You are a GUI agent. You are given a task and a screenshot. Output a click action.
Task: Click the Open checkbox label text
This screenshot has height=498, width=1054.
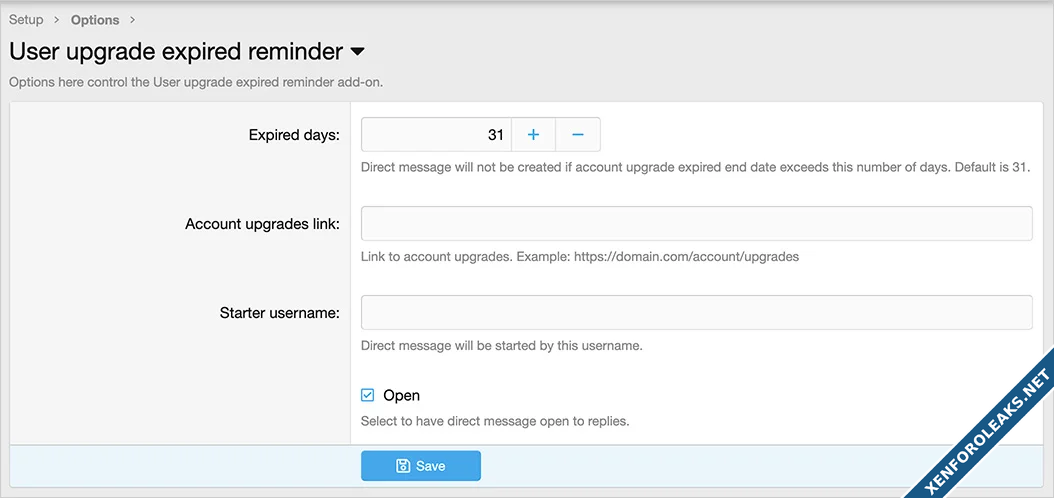click(401, 395)
